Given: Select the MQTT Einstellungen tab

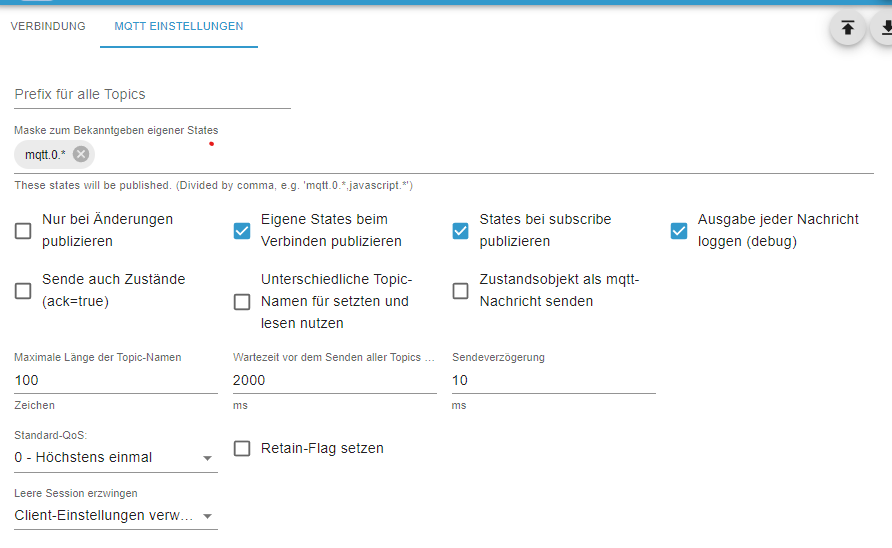Looking at the screenshot, I should 179,26.
